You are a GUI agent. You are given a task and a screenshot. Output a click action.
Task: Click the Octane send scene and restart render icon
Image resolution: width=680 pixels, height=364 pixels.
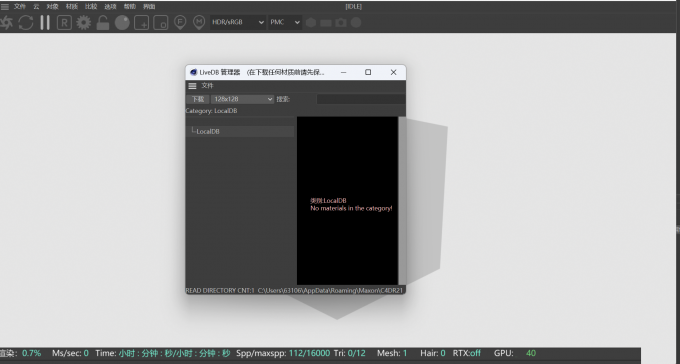click(x=6, y=23)
